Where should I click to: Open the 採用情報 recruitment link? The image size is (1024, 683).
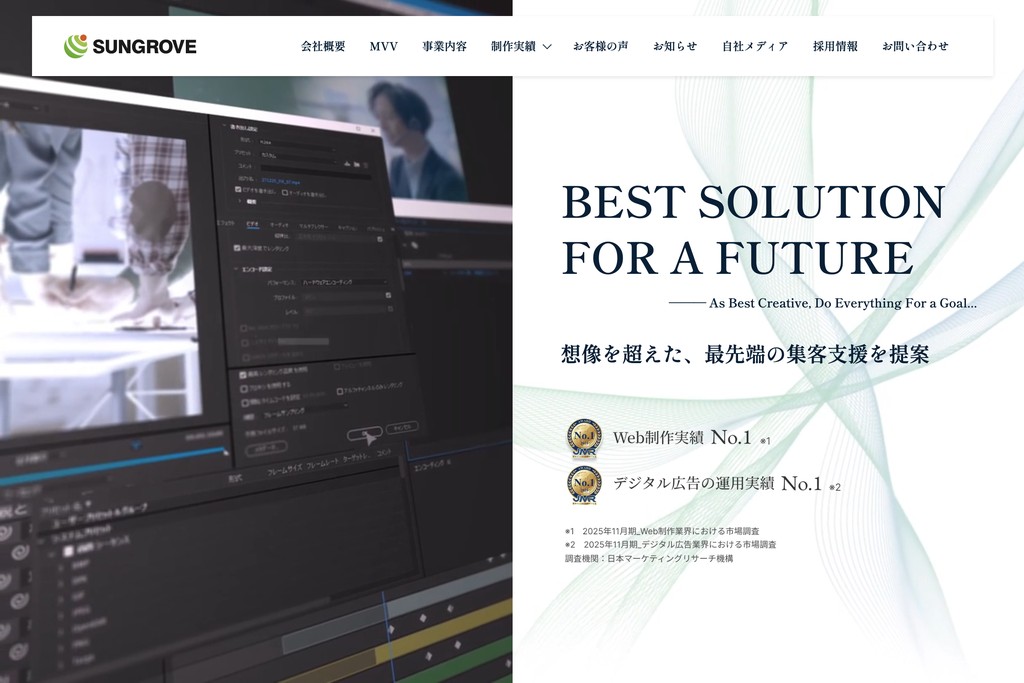pos(835,46)
